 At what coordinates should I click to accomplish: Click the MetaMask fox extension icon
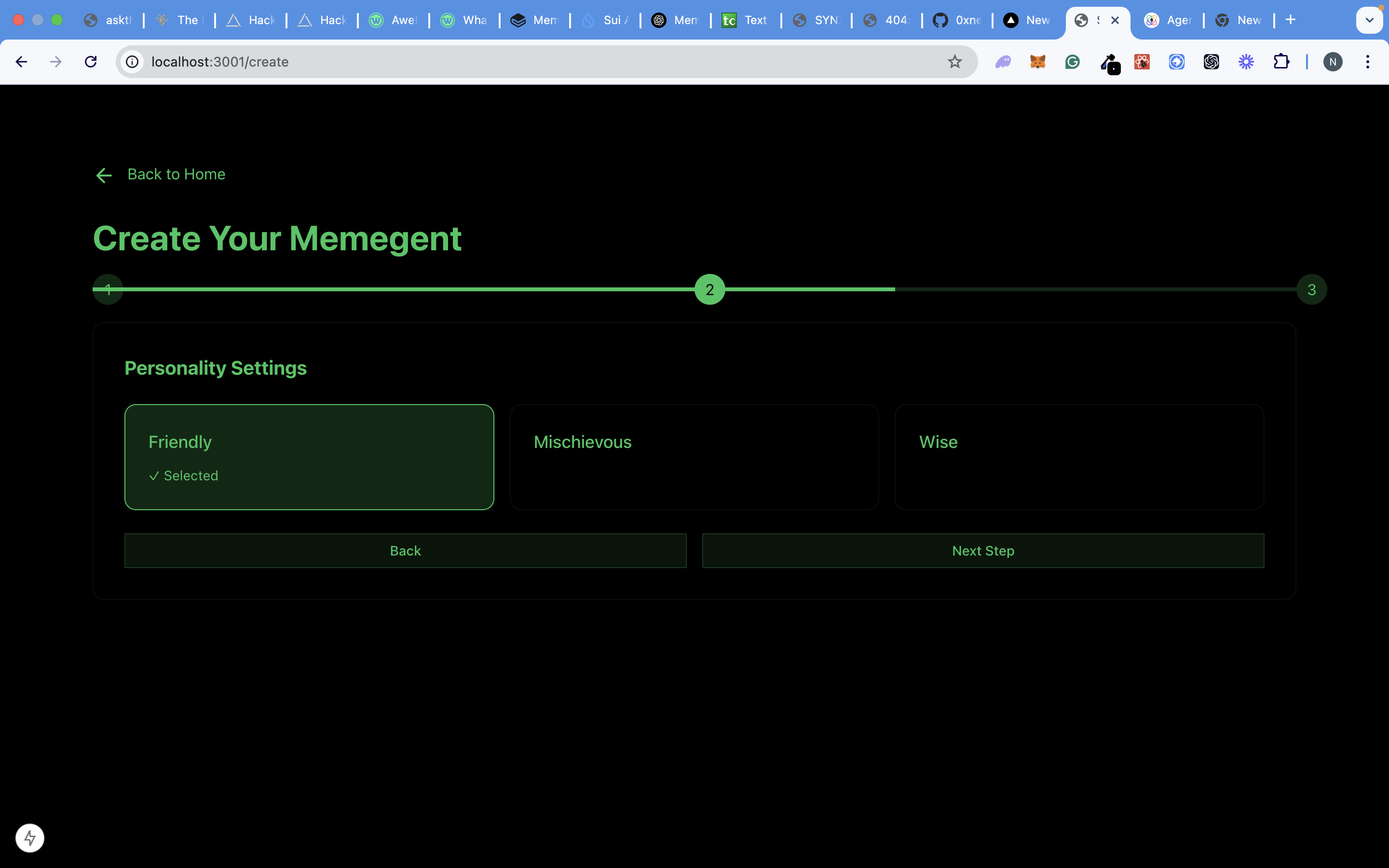[x=1037, y=61]
